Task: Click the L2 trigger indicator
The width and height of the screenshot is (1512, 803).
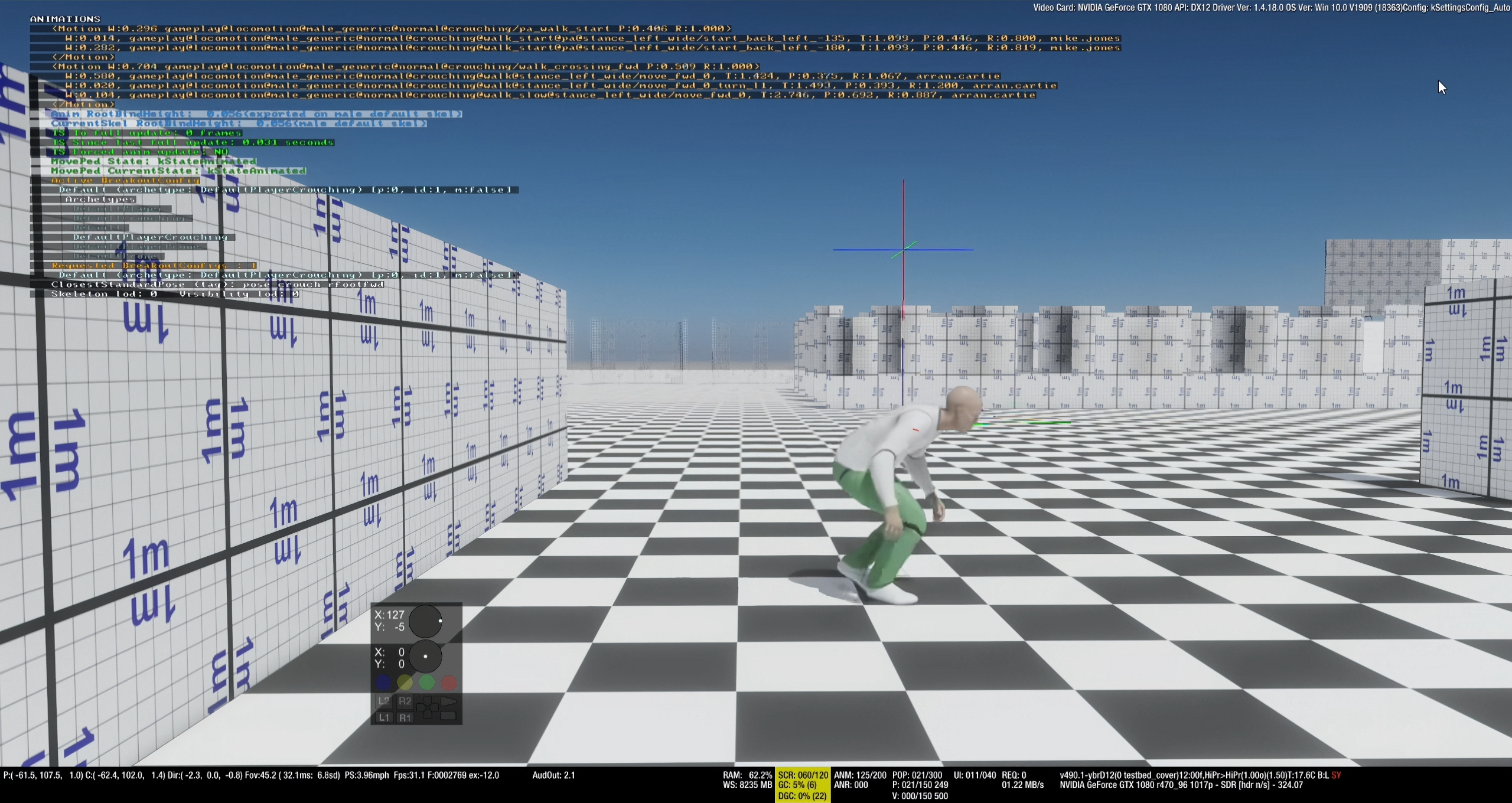Action: coord(384,701)
